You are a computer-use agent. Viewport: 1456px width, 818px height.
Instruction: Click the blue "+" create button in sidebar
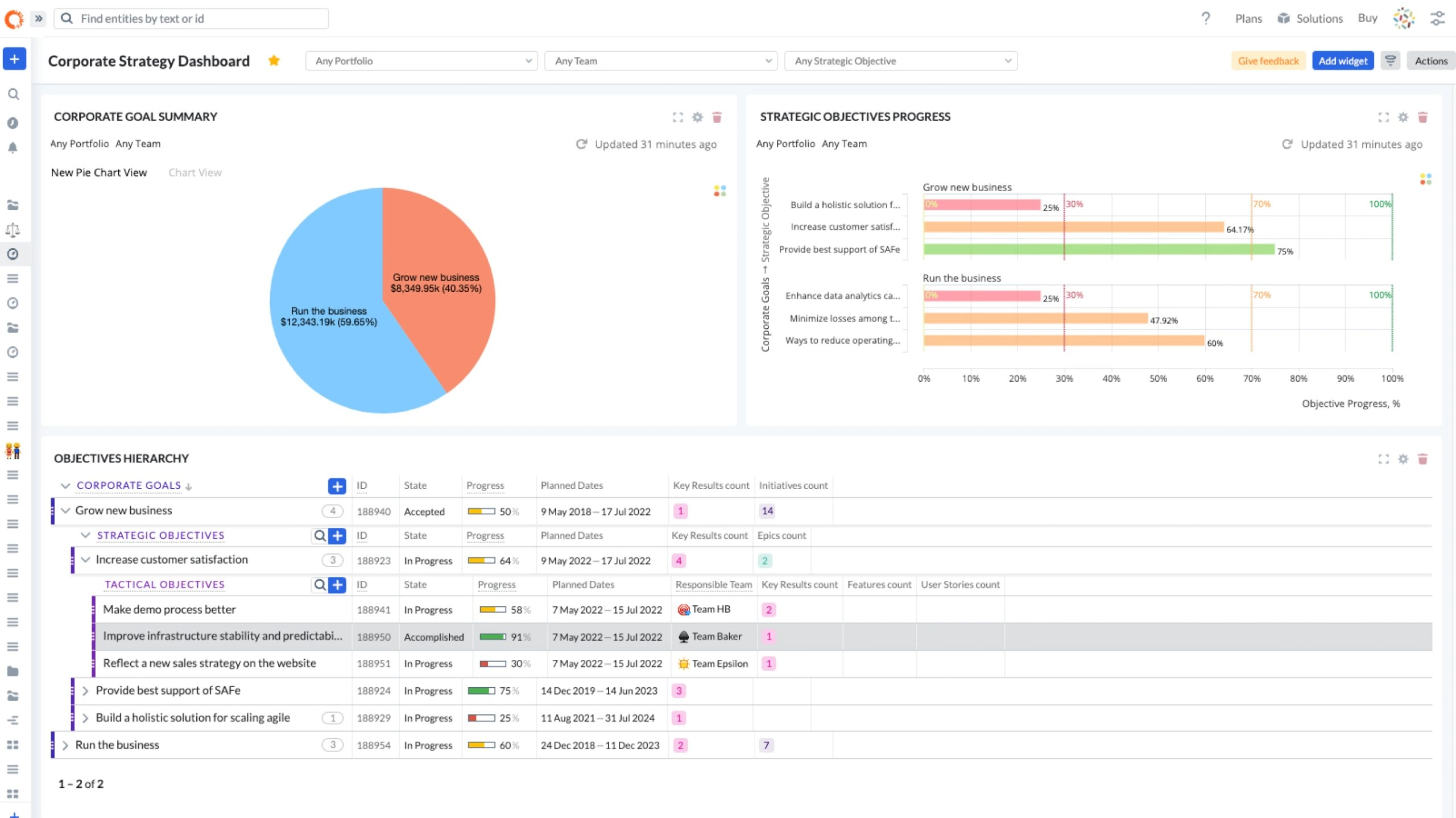(x=14, y=59)
